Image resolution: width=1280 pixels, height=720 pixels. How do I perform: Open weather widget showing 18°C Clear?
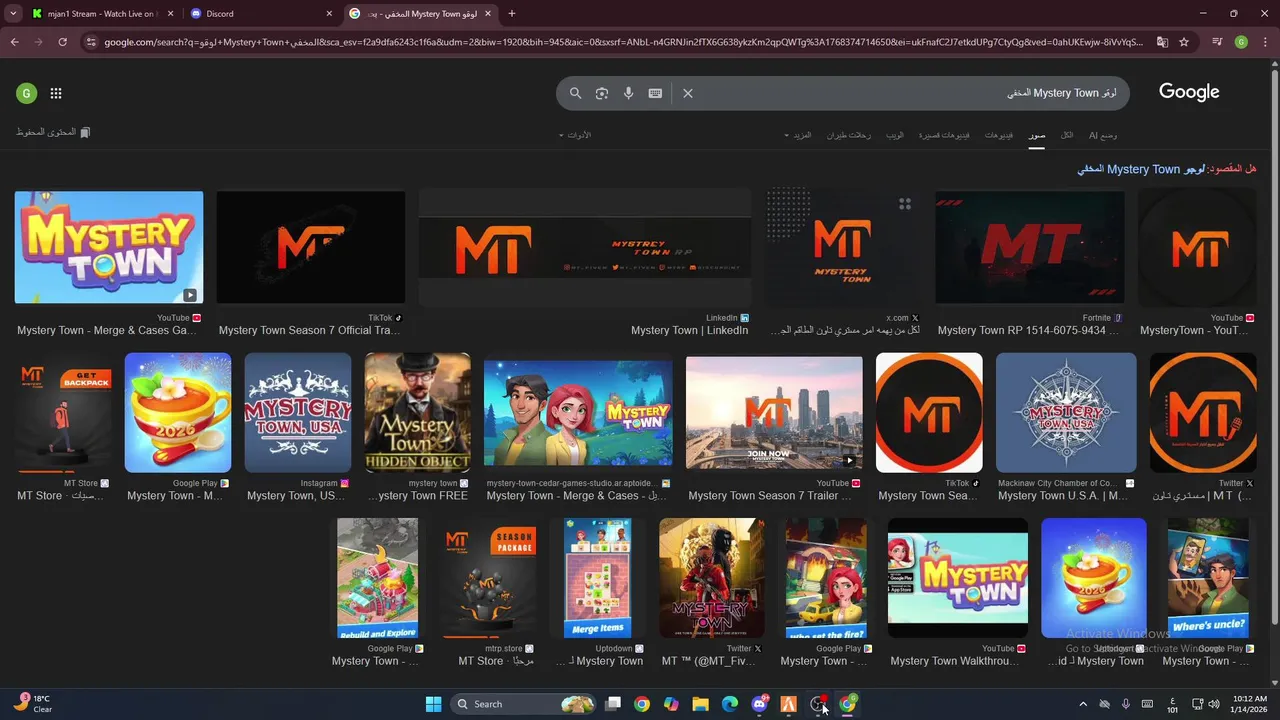click(35, 704)
